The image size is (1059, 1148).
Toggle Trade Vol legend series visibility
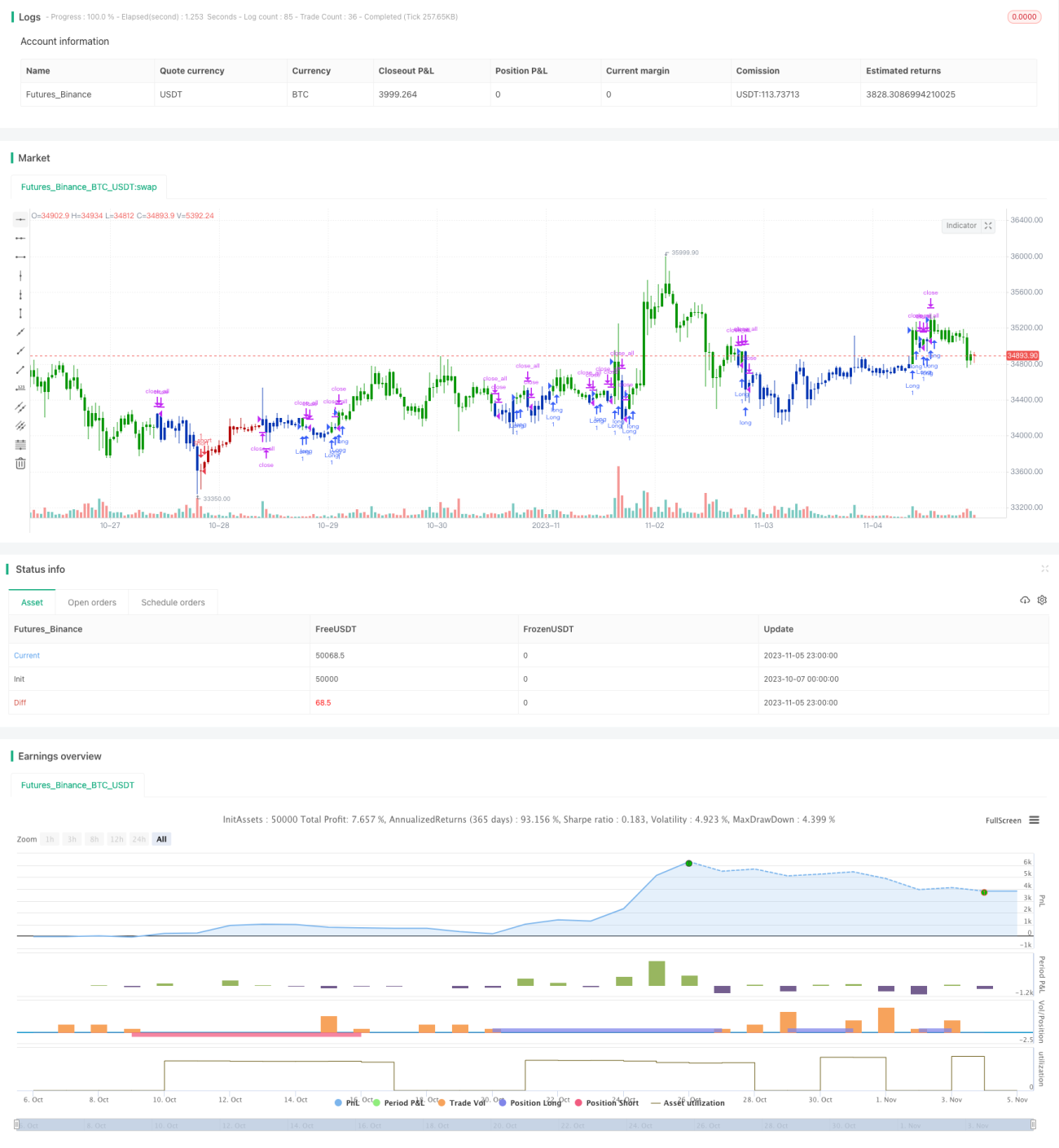tap(461, 1102)
